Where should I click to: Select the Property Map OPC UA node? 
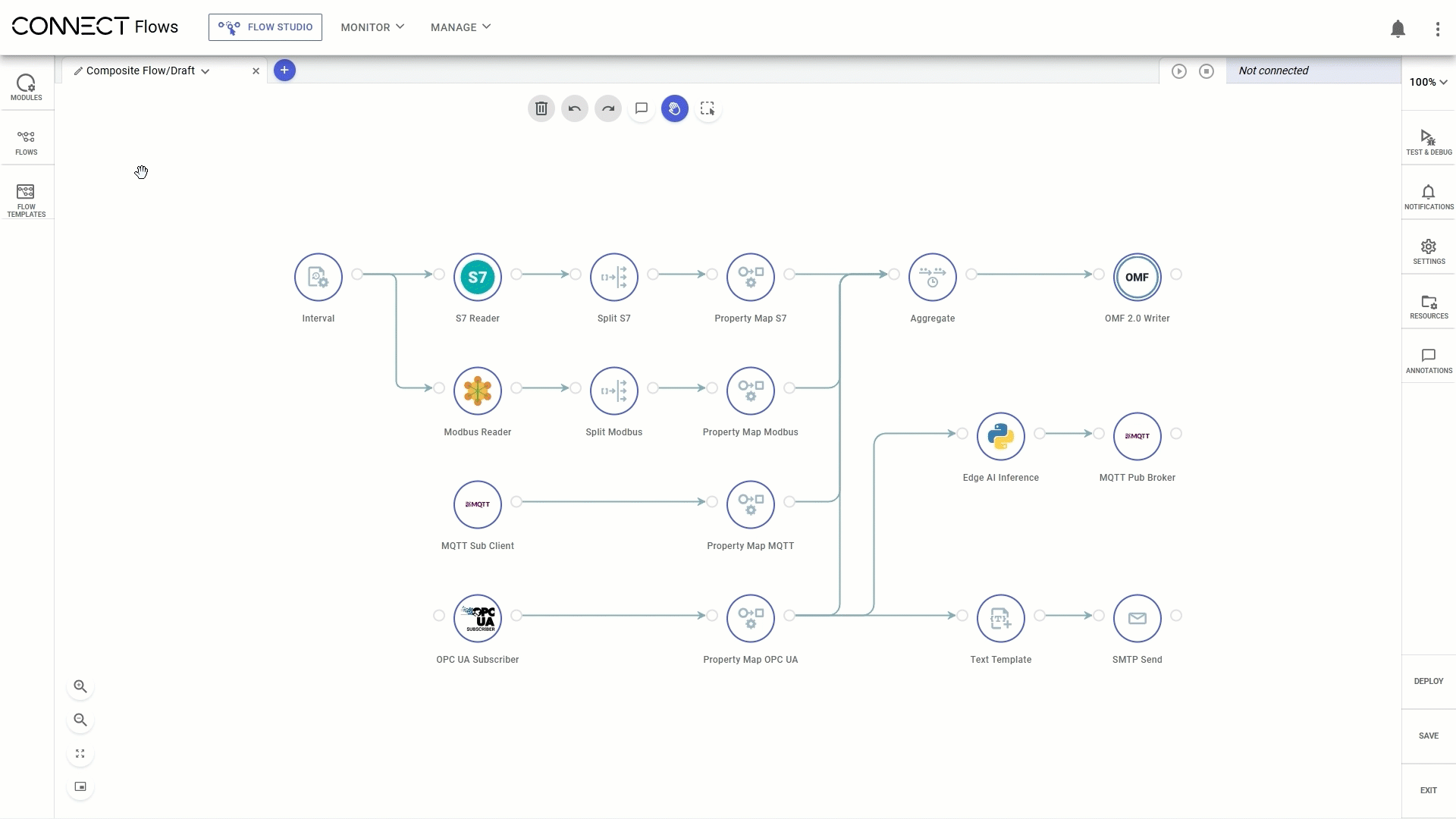[x=751, y=619]
